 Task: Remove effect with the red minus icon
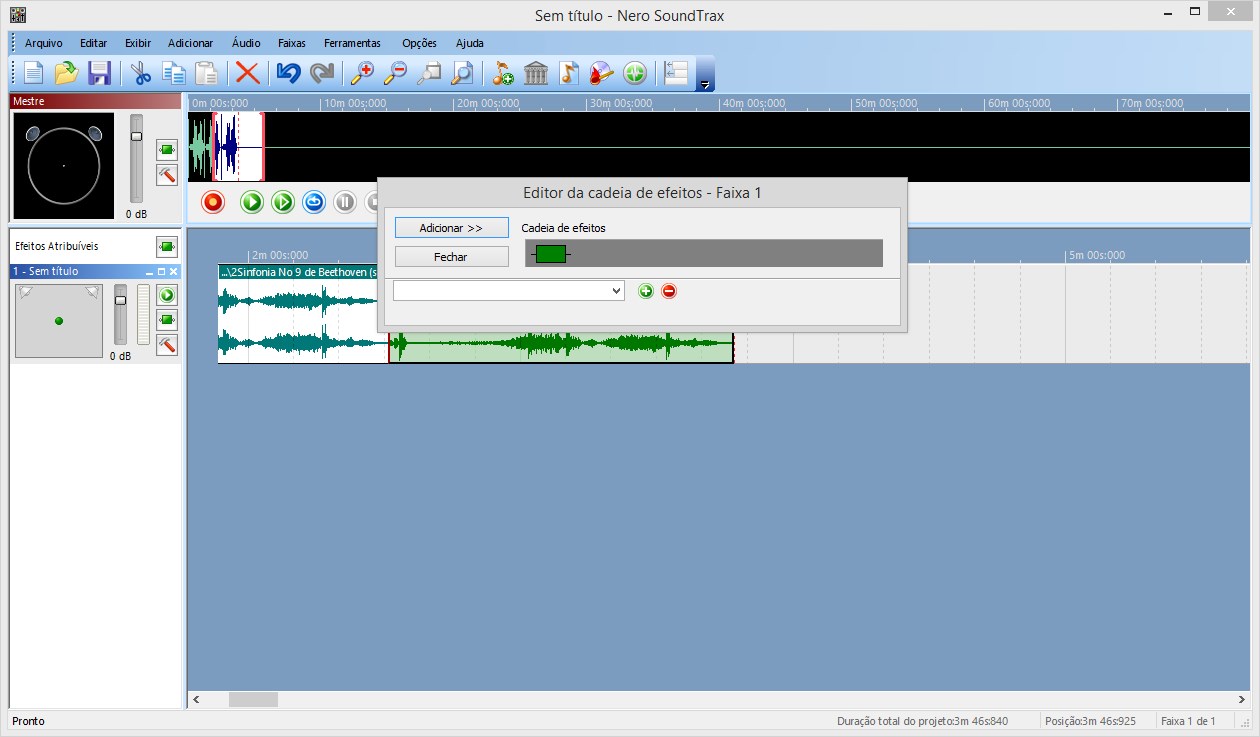pyautogui.click(x=669, y=291)
